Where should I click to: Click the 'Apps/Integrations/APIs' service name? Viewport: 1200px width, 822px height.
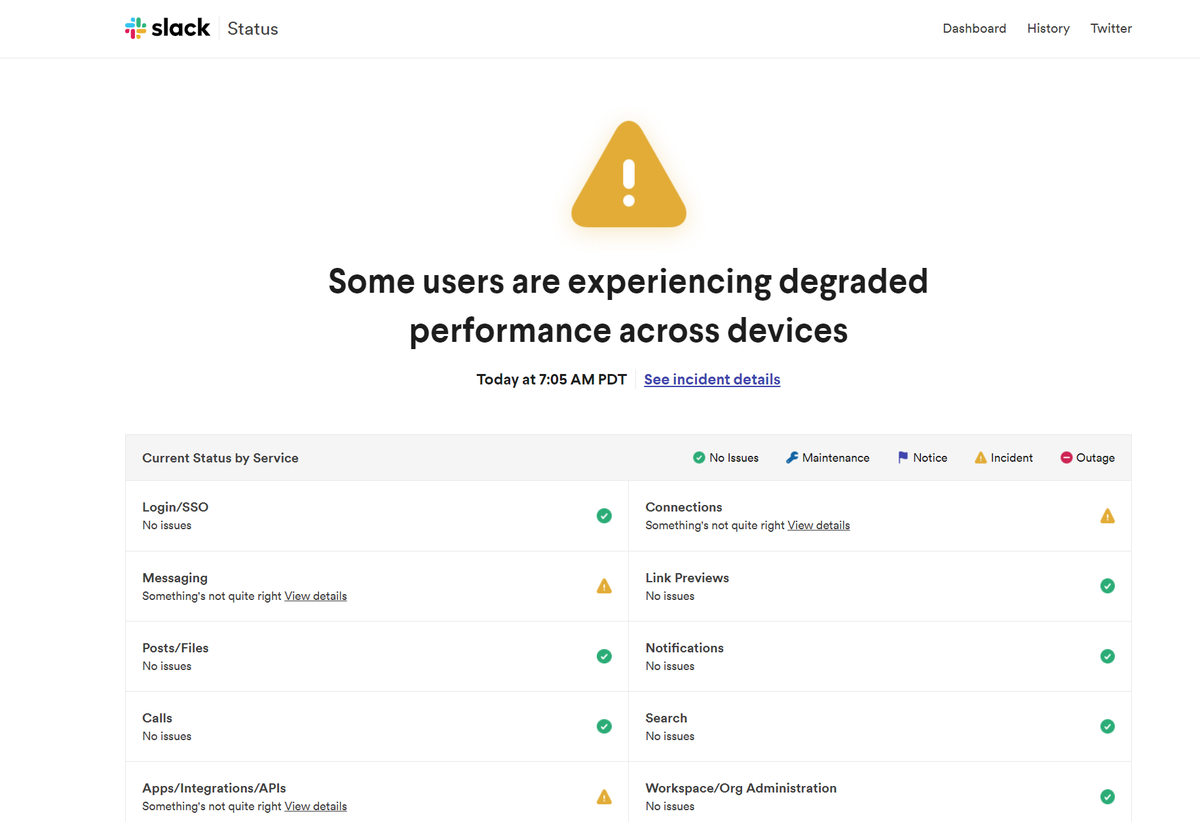(x=214, y=788)
